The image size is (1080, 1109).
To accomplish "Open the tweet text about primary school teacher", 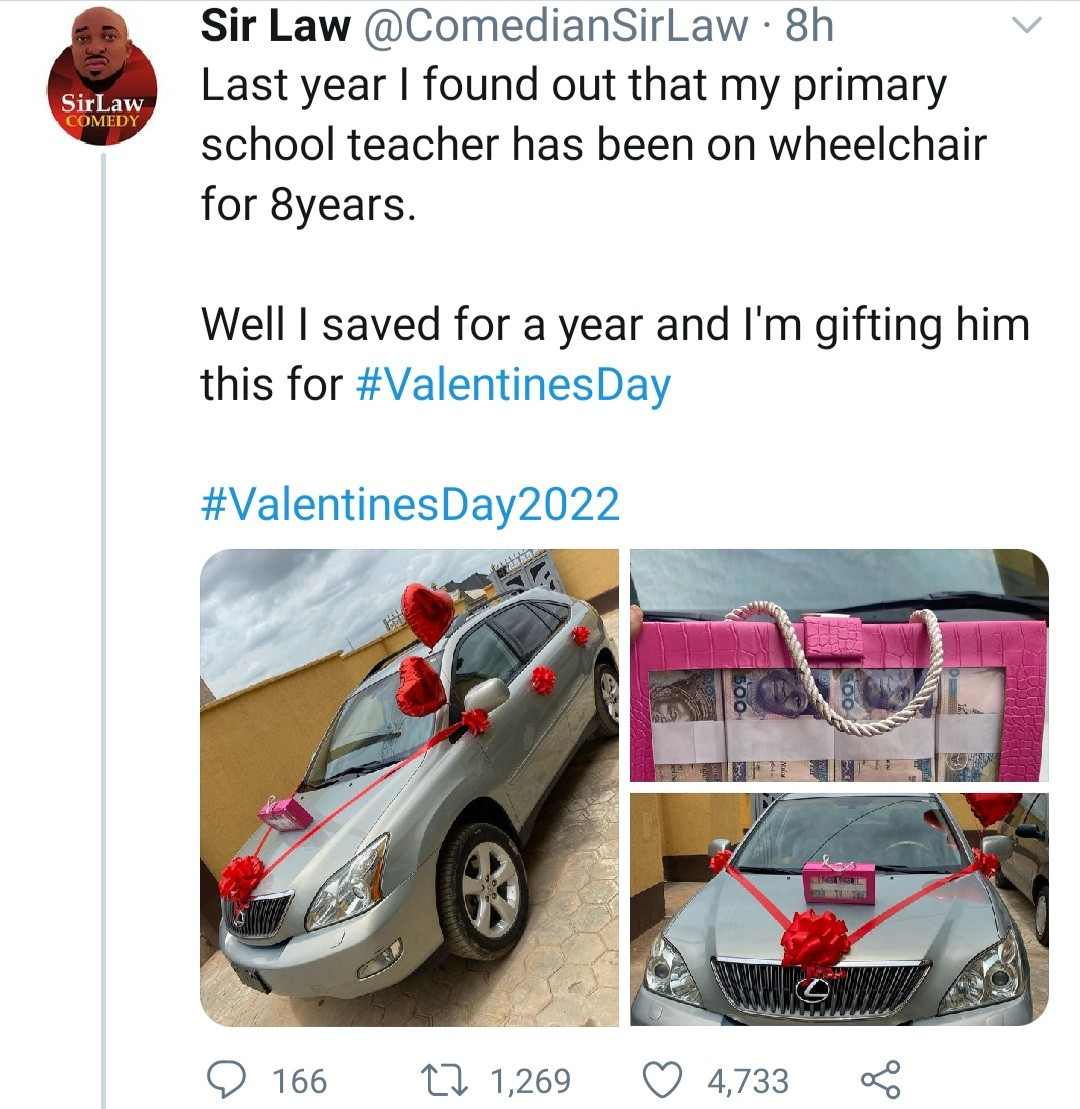I will (592, 146).
